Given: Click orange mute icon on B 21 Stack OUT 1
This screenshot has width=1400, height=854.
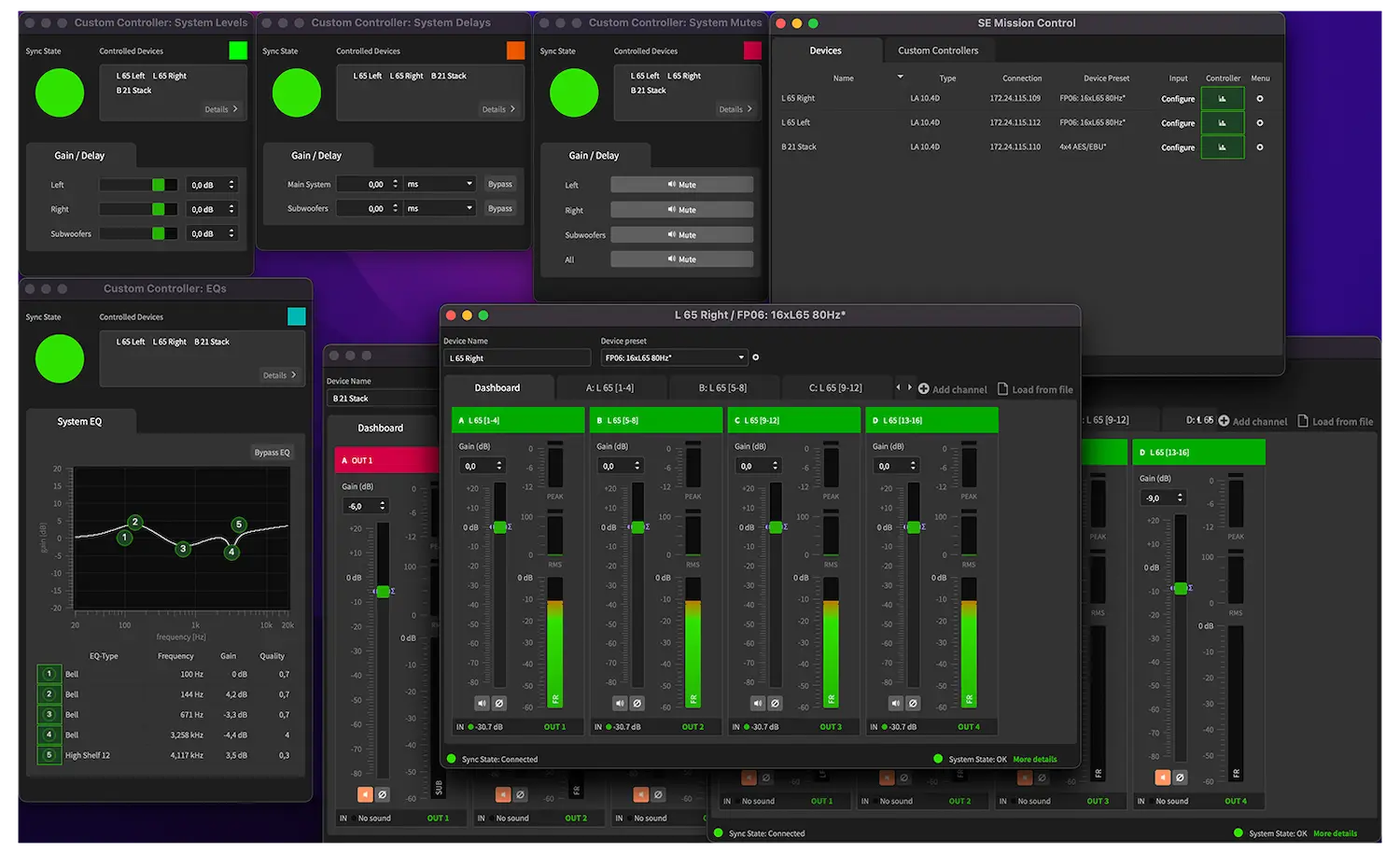Looking at the screenshot, I should [x=364, y=794].
